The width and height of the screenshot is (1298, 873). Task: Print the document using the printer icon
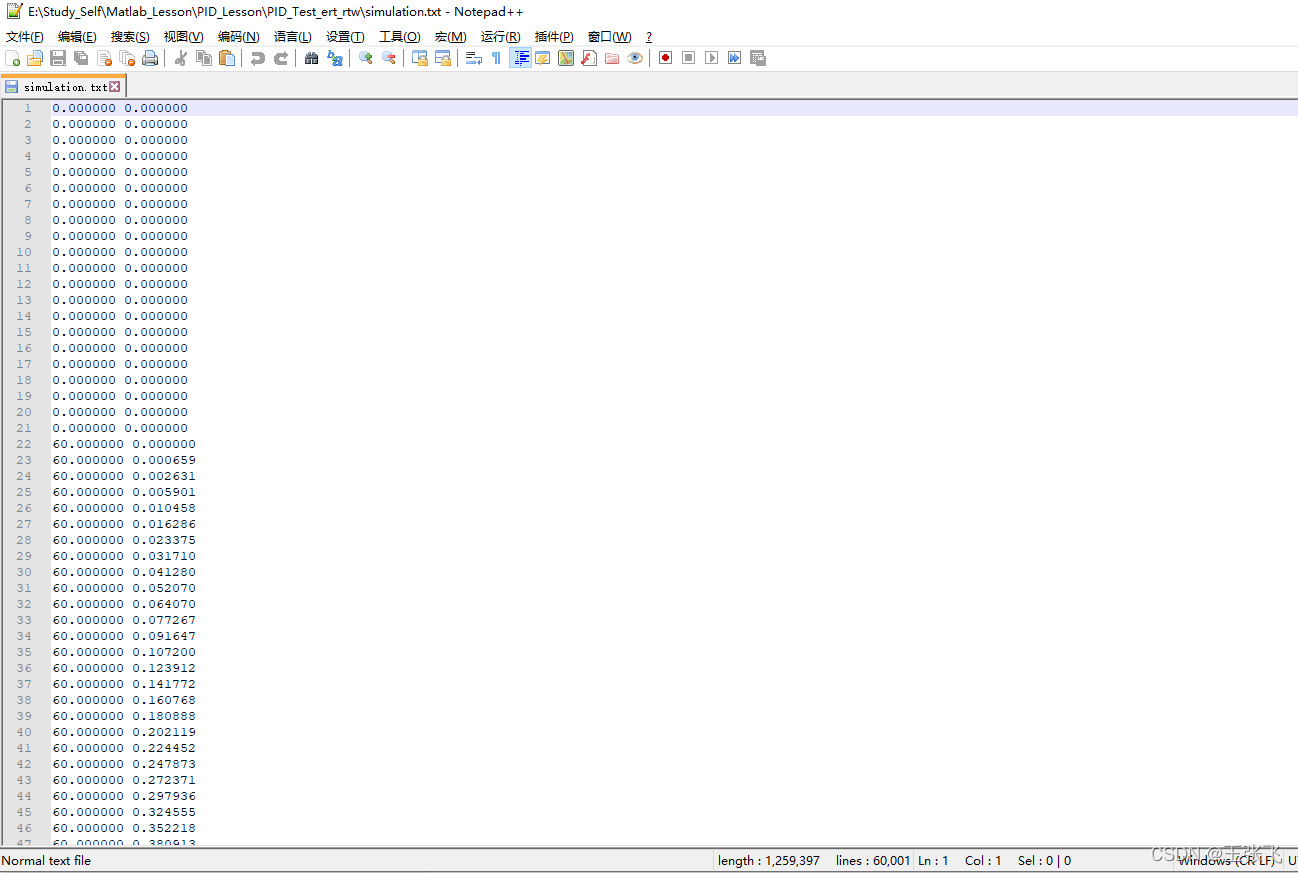coord(150,58)
